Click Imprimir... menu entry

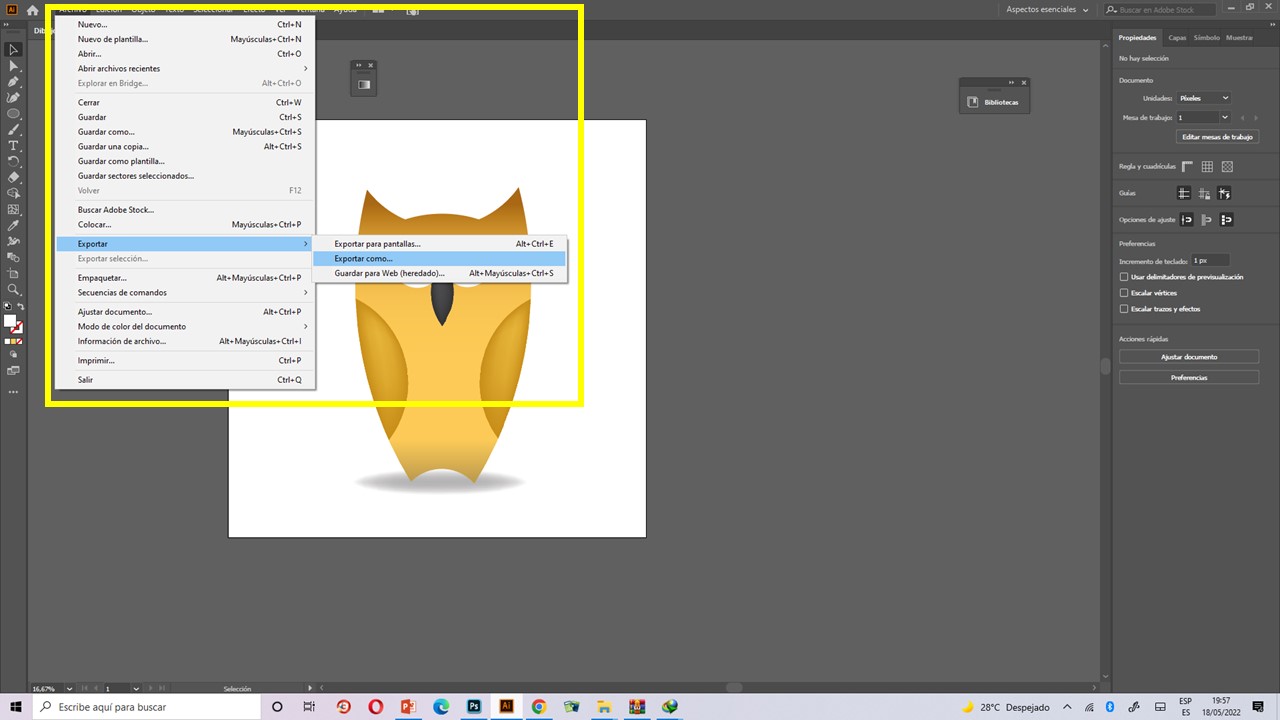(185, 360)
